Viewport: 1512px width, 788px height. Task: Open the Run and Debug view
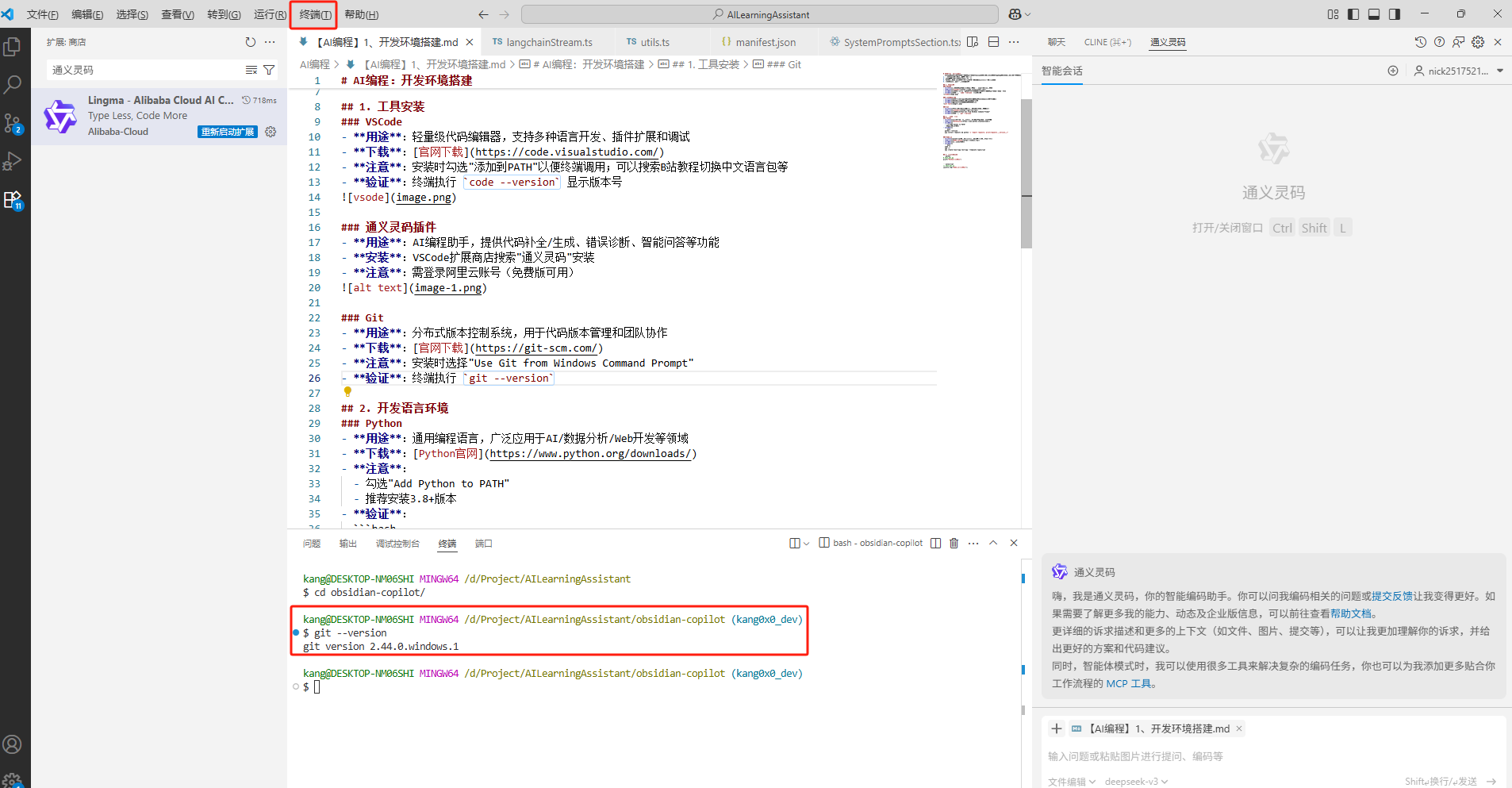point(13,161)
